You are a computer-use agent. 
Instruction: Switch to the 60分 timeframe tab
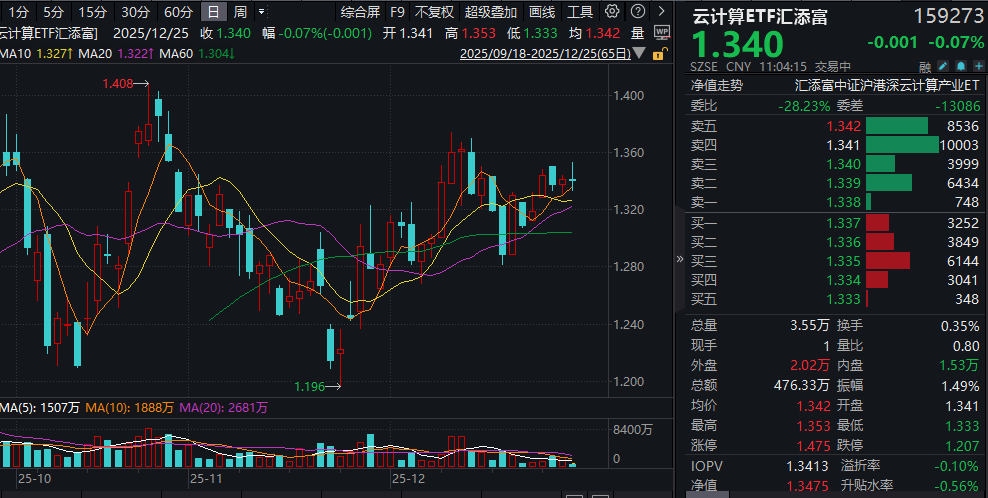[x=178, y=13]
